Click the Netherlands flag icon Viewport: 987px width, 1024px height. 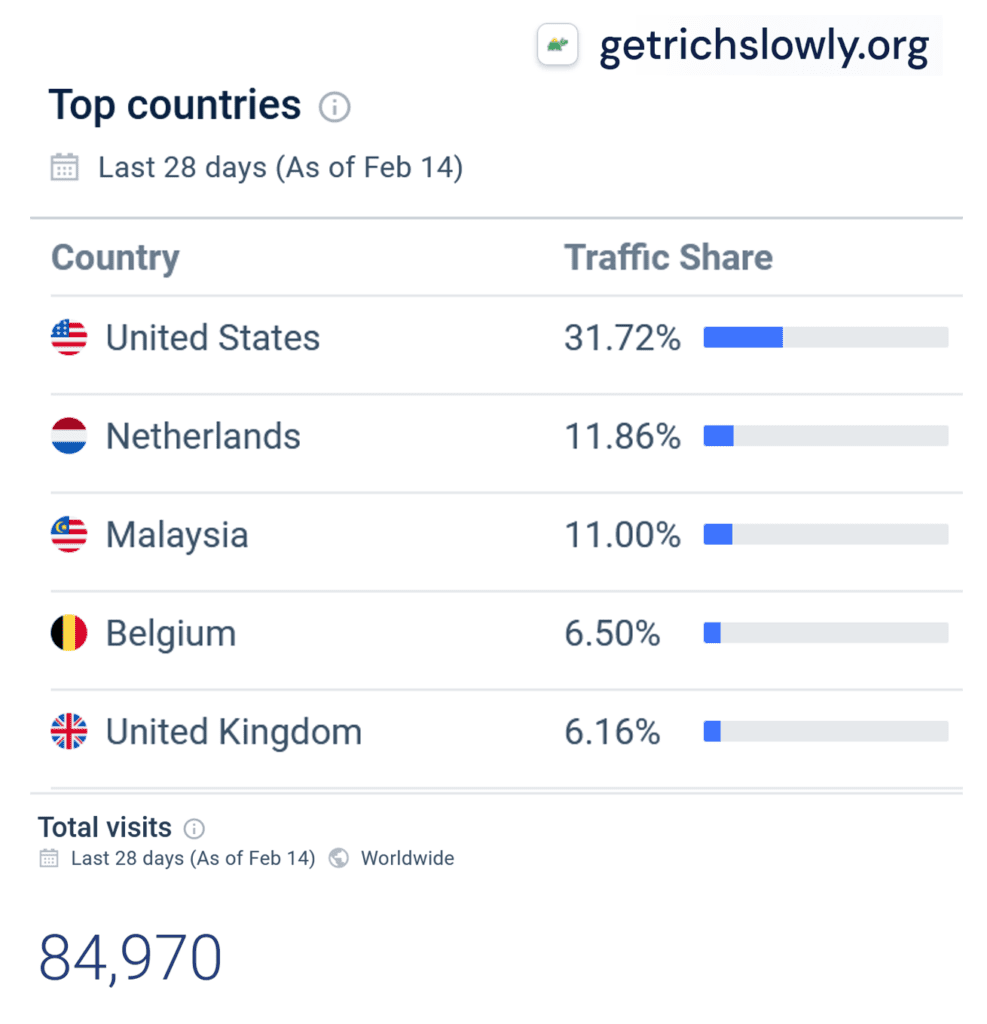[69, 436]
